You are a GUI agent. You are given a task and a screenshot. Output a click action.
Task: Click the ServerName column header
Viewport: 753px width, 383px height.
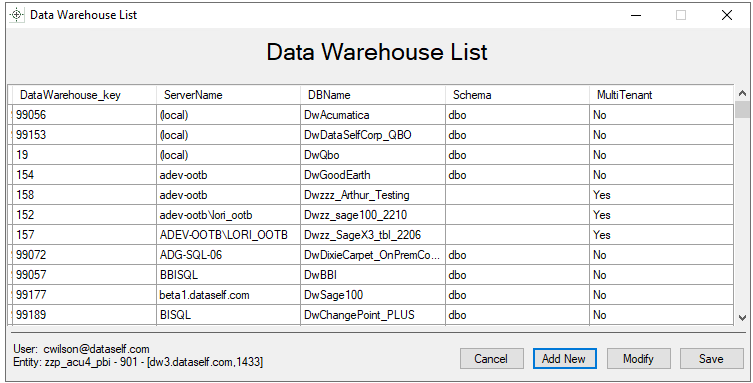(229, 95)
